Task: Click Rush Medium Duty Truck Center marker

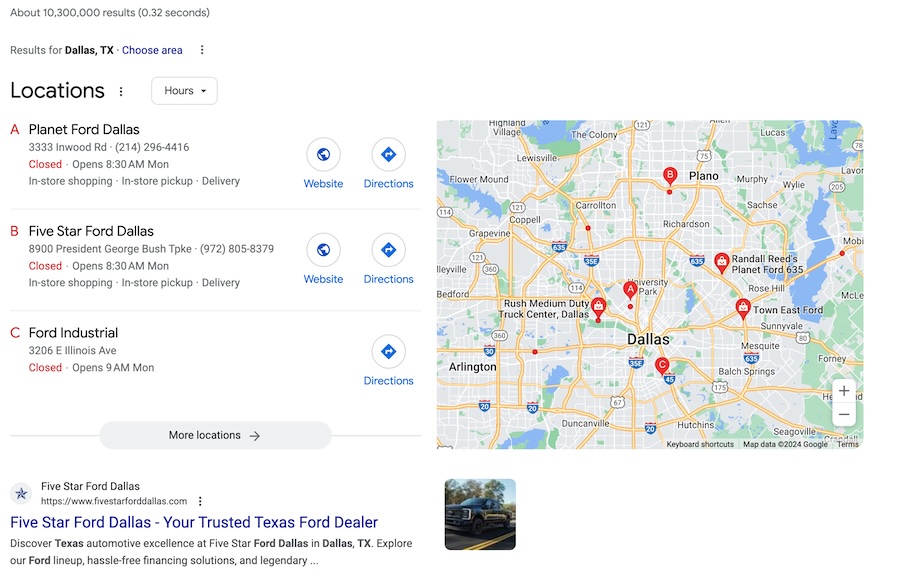Action: [x=598, y=307]
